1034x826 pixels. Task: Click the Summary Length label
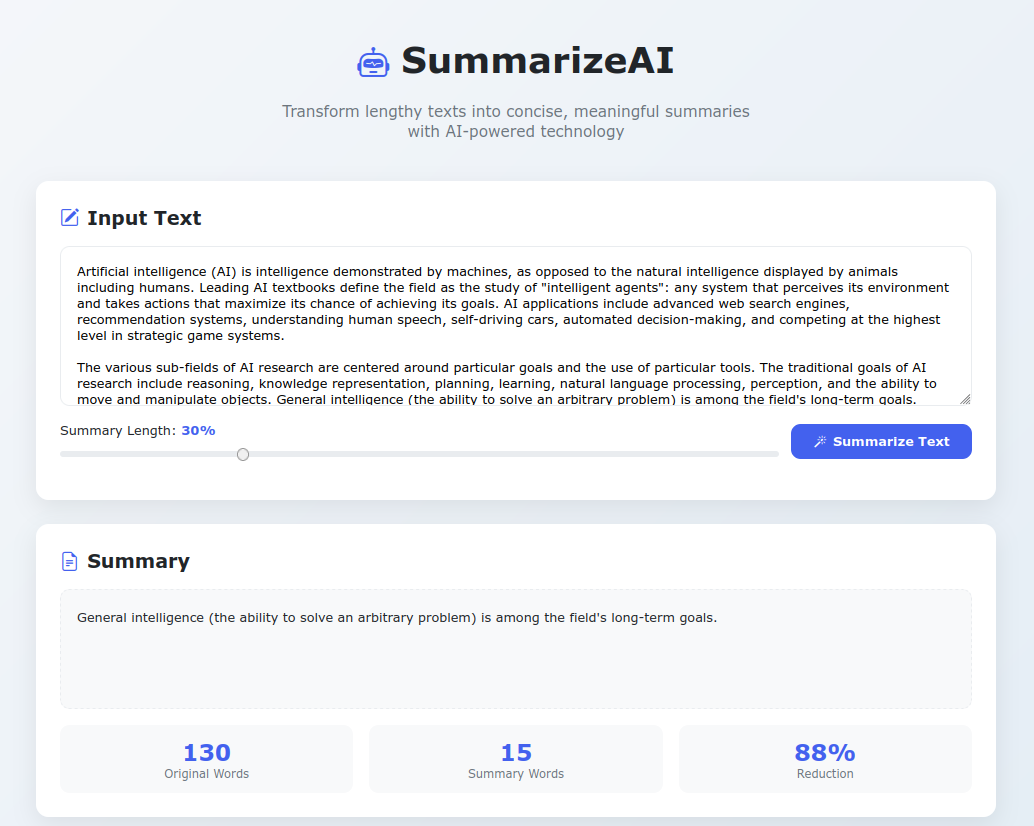[x=118, y=430]
